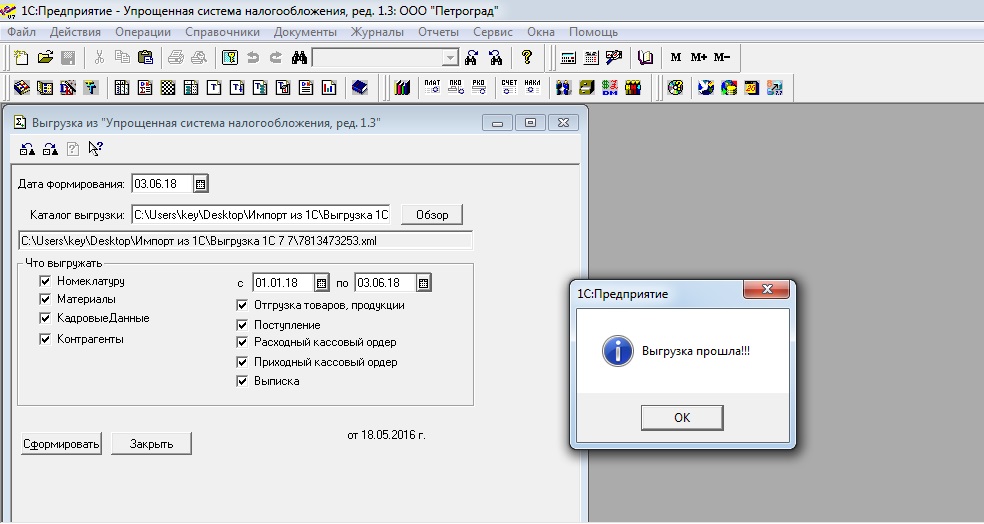The image size is (984, 524).
Task: Open the calculator from the toolbar
Action: click(569, 57)
